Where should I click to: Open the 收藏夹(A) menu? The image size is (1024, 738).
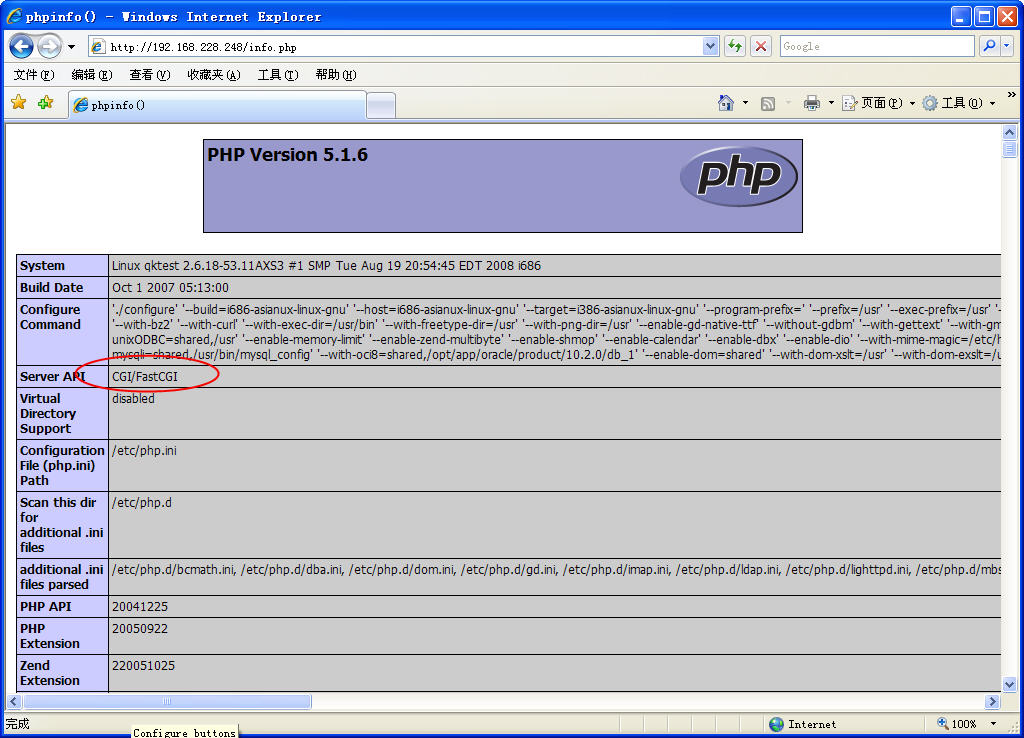[x=213, y=75]
